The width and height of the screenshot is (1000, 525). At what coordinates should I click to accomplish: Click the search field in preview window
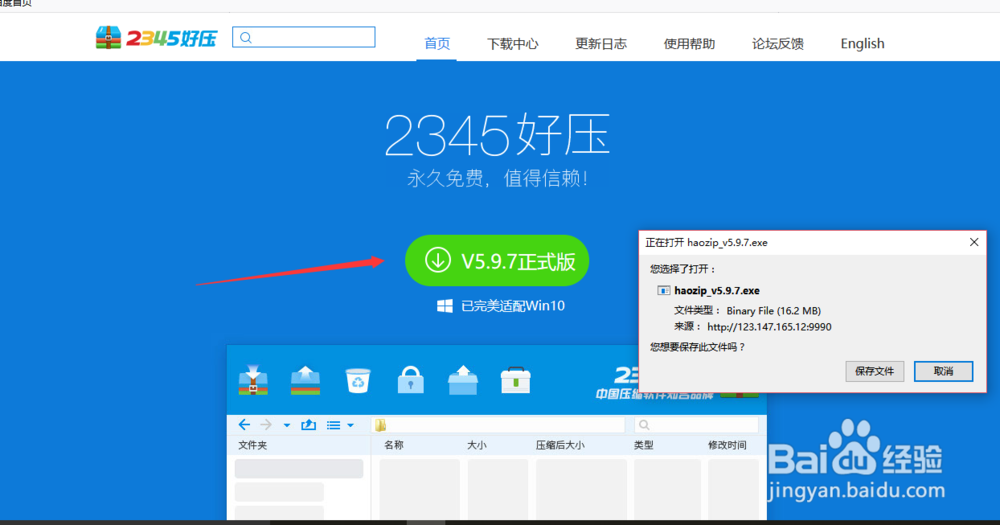pos(696,425)
